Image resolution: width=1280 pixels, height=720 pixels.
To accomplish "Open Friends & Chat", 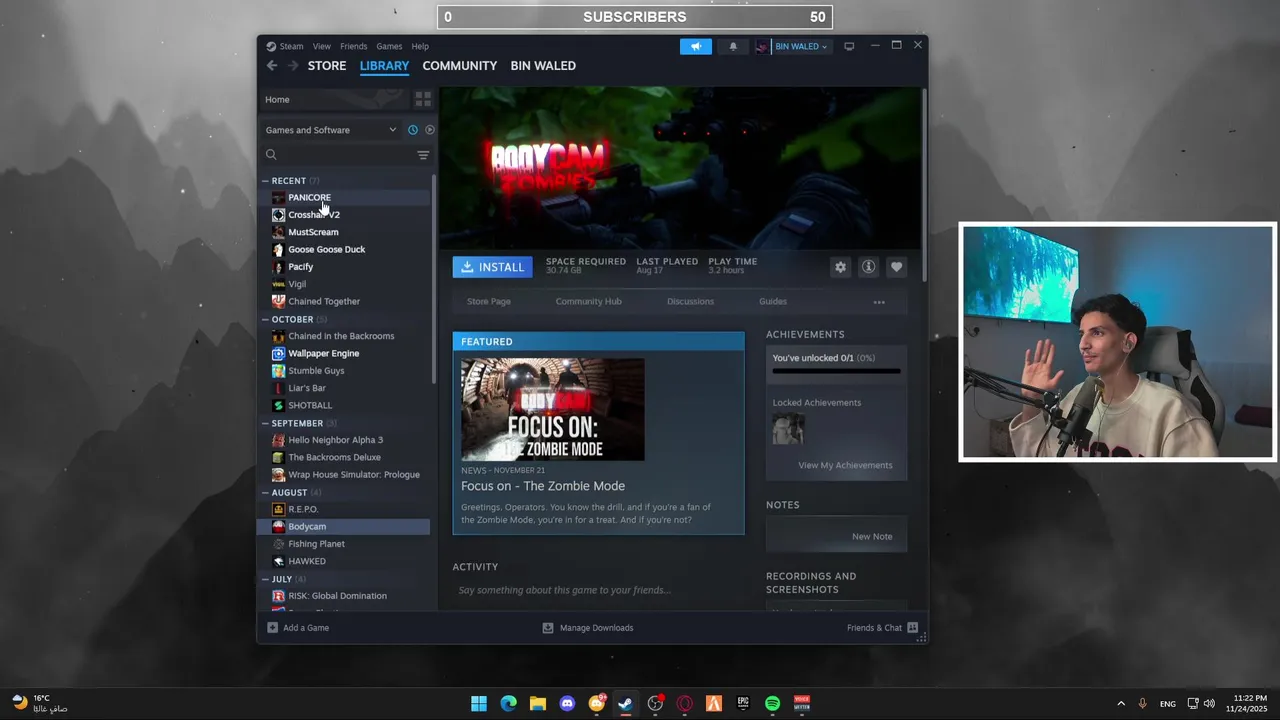I will pos(883,628).
